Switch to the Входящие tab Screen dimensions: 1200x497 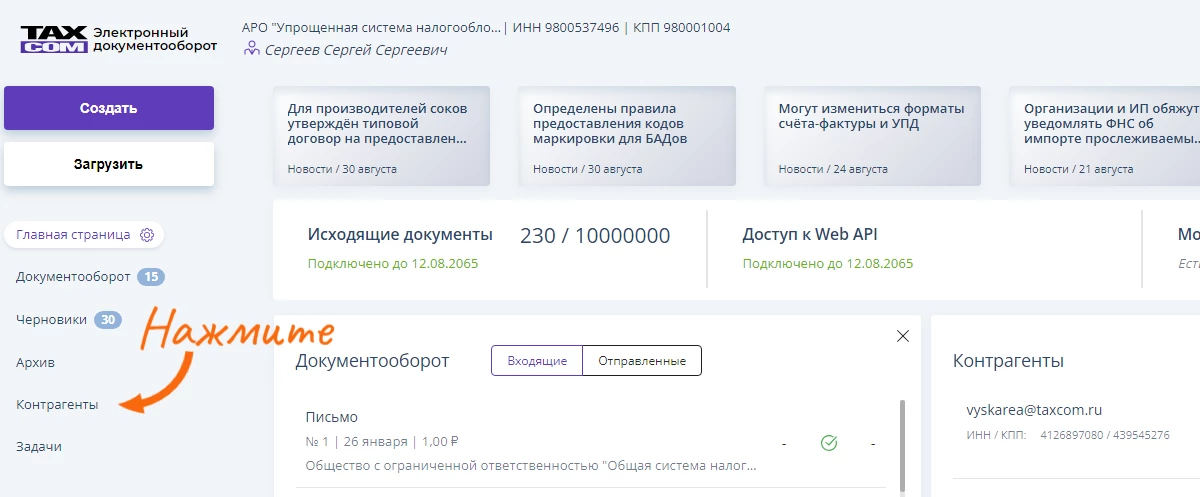click(537, 361)
